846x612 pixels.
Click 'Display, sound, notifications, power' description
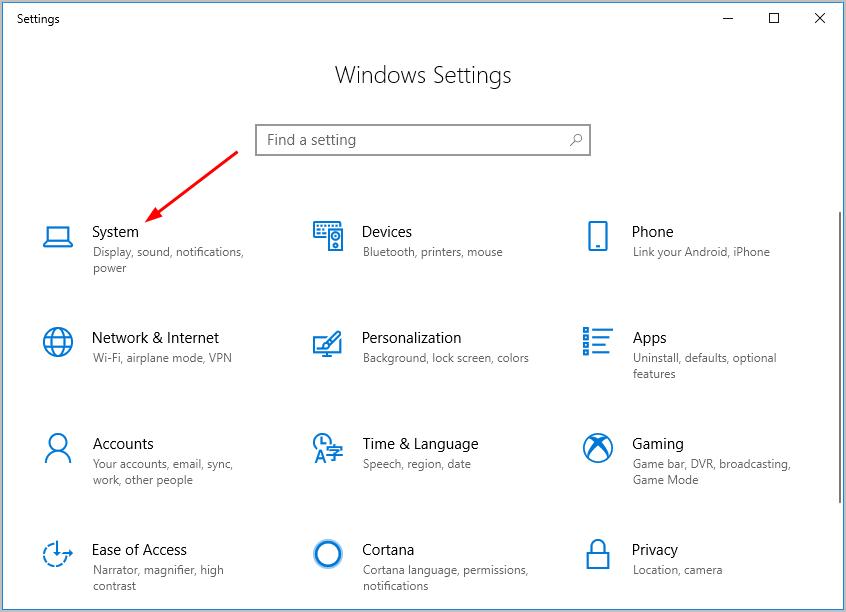pyautogui.click(x=168, y=260)
